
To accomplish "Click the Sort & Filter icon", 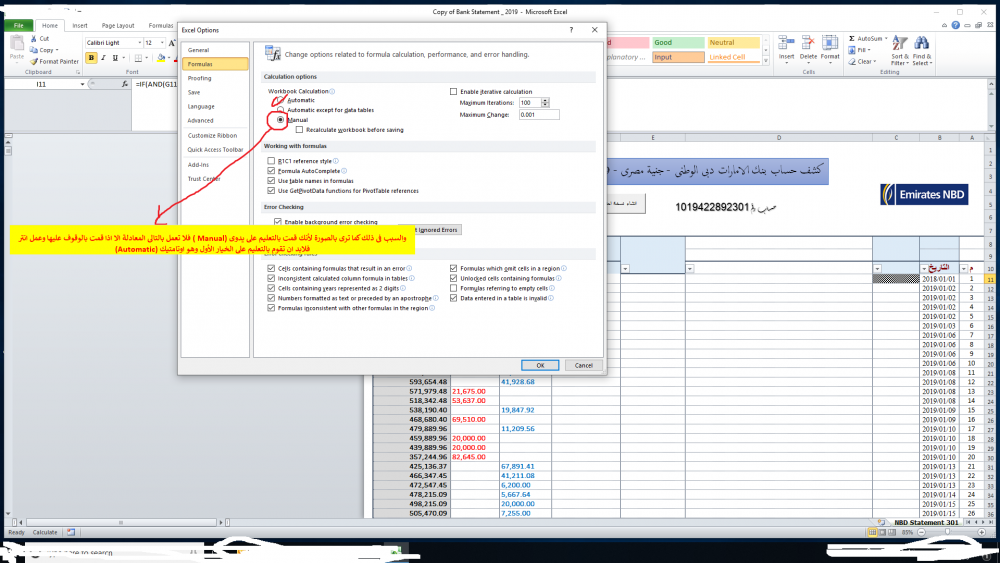I will click(x=899, y=43).
